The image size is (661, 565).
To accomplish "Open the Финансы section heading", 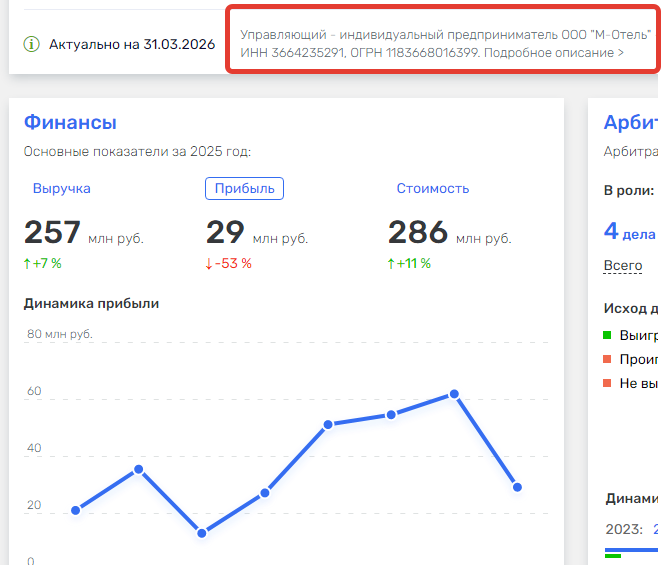I will [70, 122].
